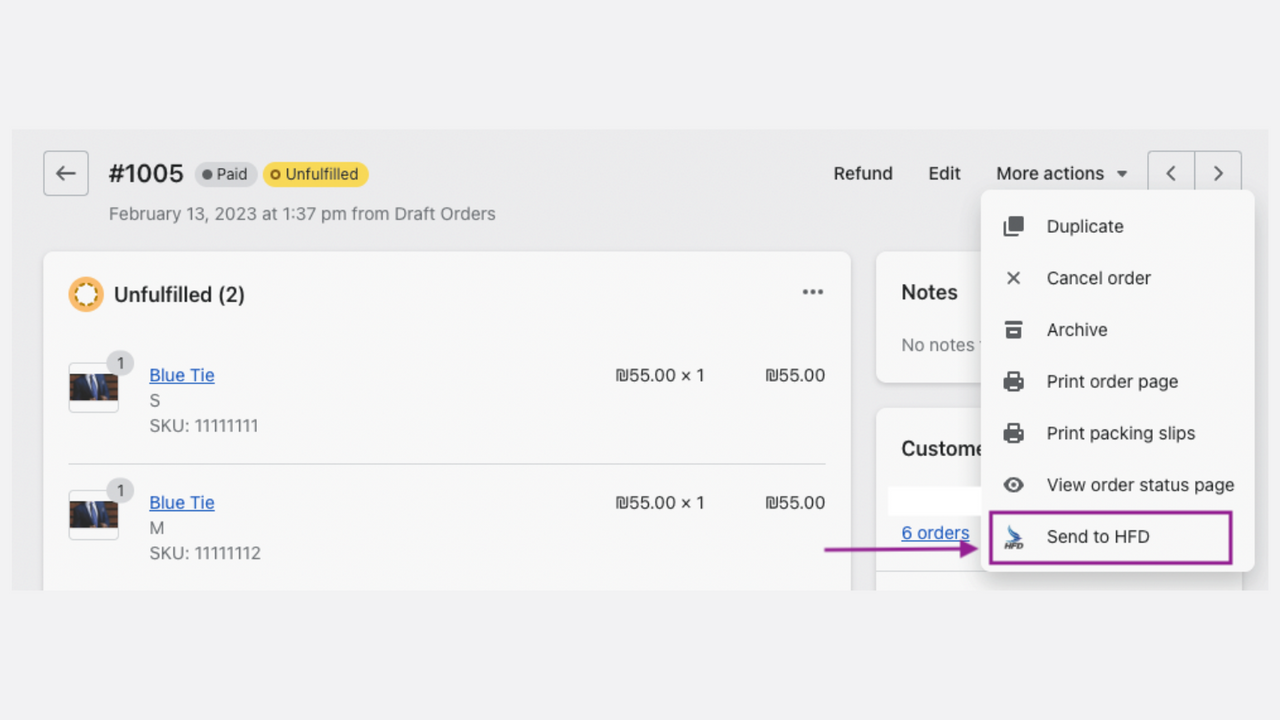Click the orange Unfulfilled status badge icon
This screenshot has width=1280, height=720.
pos(86,294)
